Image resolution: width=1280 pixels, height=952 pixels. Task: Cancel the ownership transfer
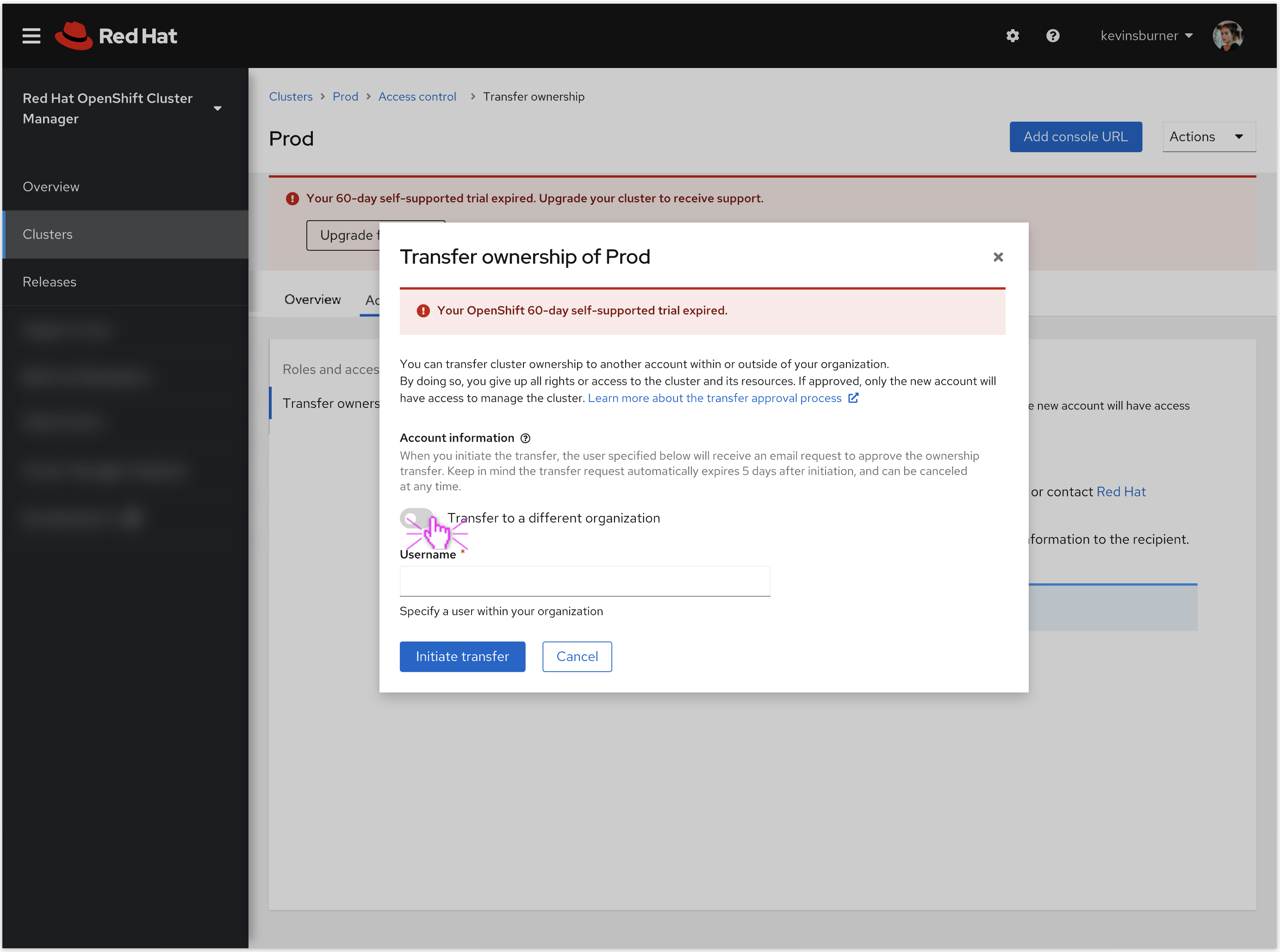pyautogui.click(x=577, y=656)
